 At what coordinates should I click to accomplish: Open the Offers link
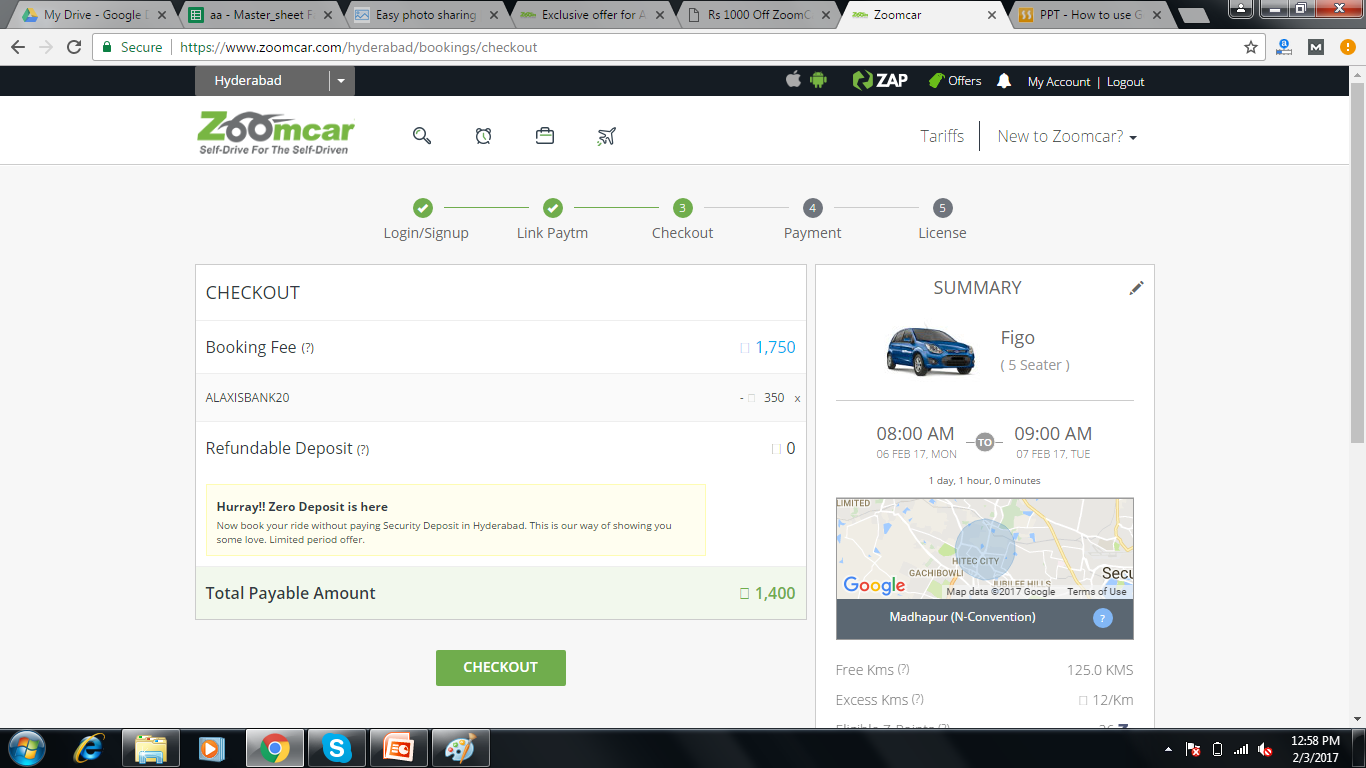[x=955, y=81]
